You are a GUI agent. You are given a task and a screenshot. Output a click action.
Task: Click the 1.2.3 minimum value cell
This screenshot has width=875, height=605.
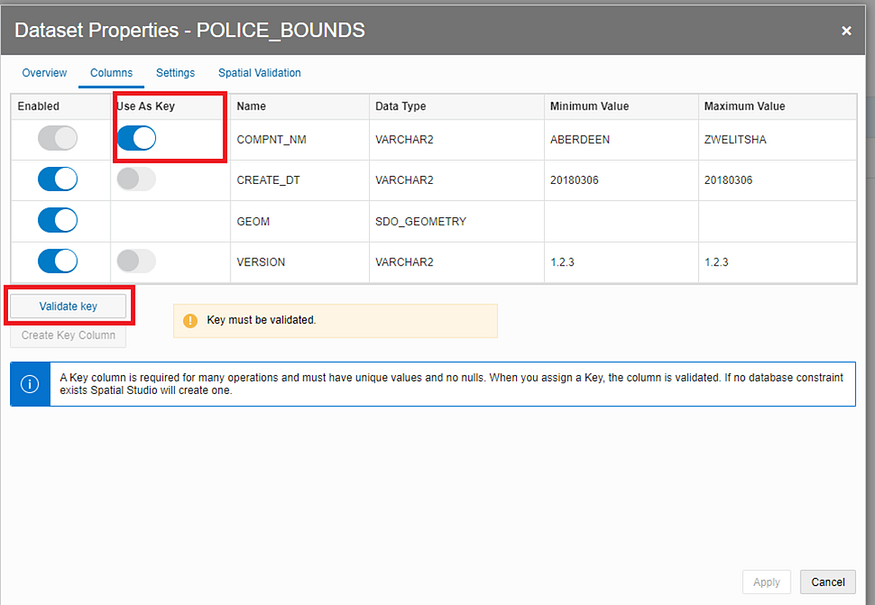coord(621,262)
